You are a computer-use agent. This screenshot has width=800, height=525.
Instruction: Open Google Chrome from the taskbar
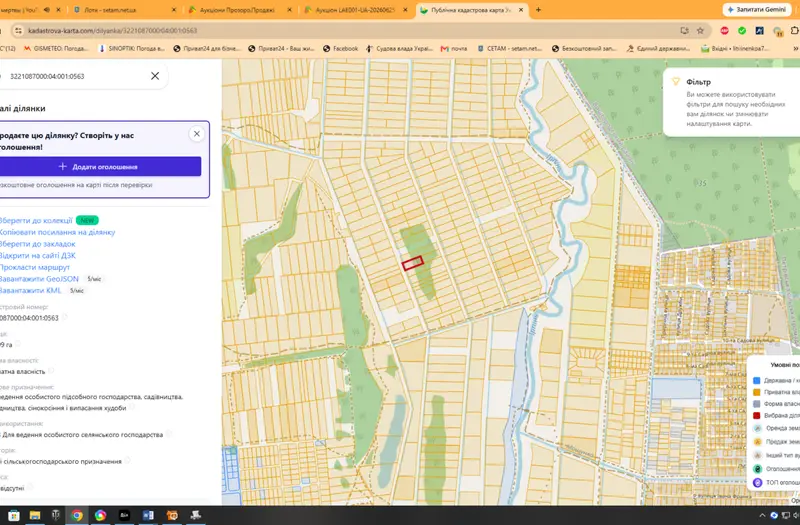click(x=77, y=515)
